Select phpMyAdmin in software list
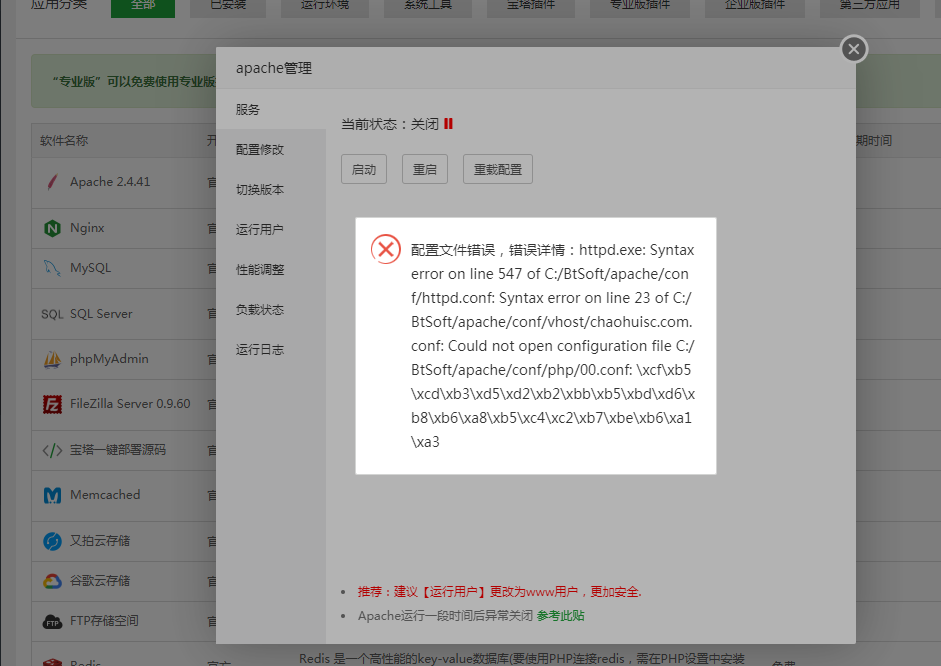The width and height of the screenshot is (941, 666). tap(109, 359)
